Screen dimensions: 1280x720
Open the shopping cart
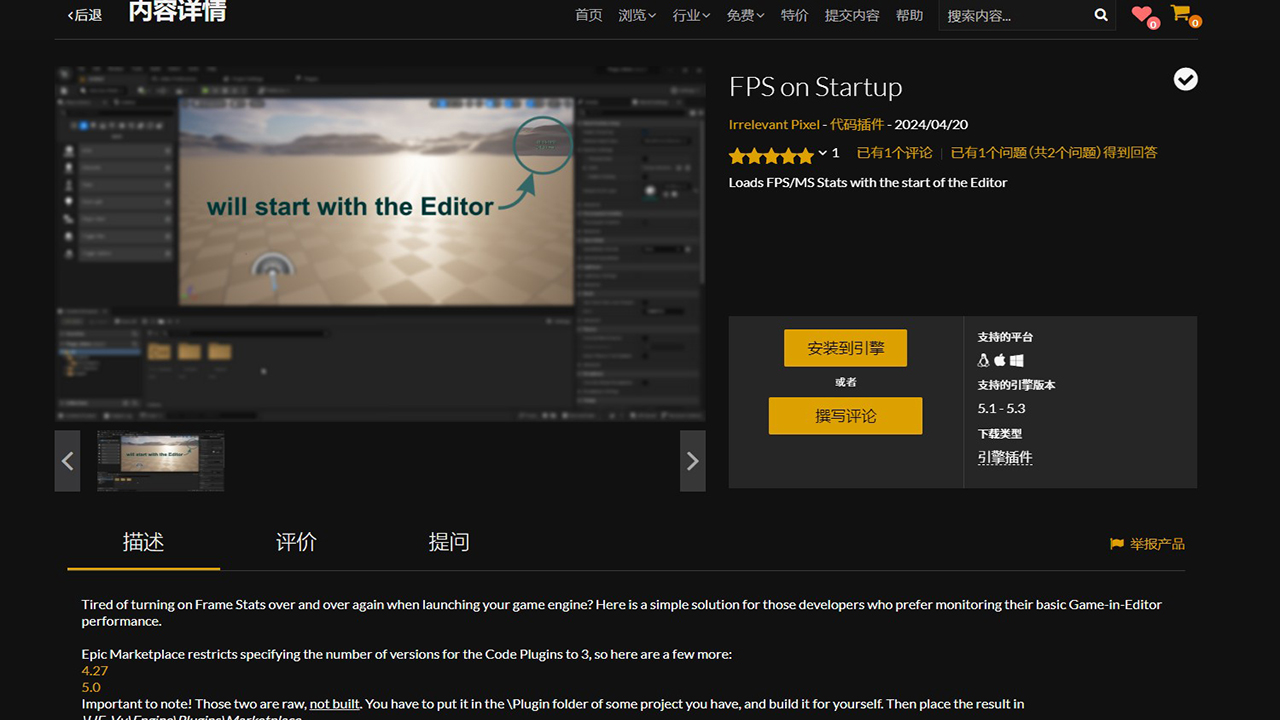click(x=1180, y=14)
